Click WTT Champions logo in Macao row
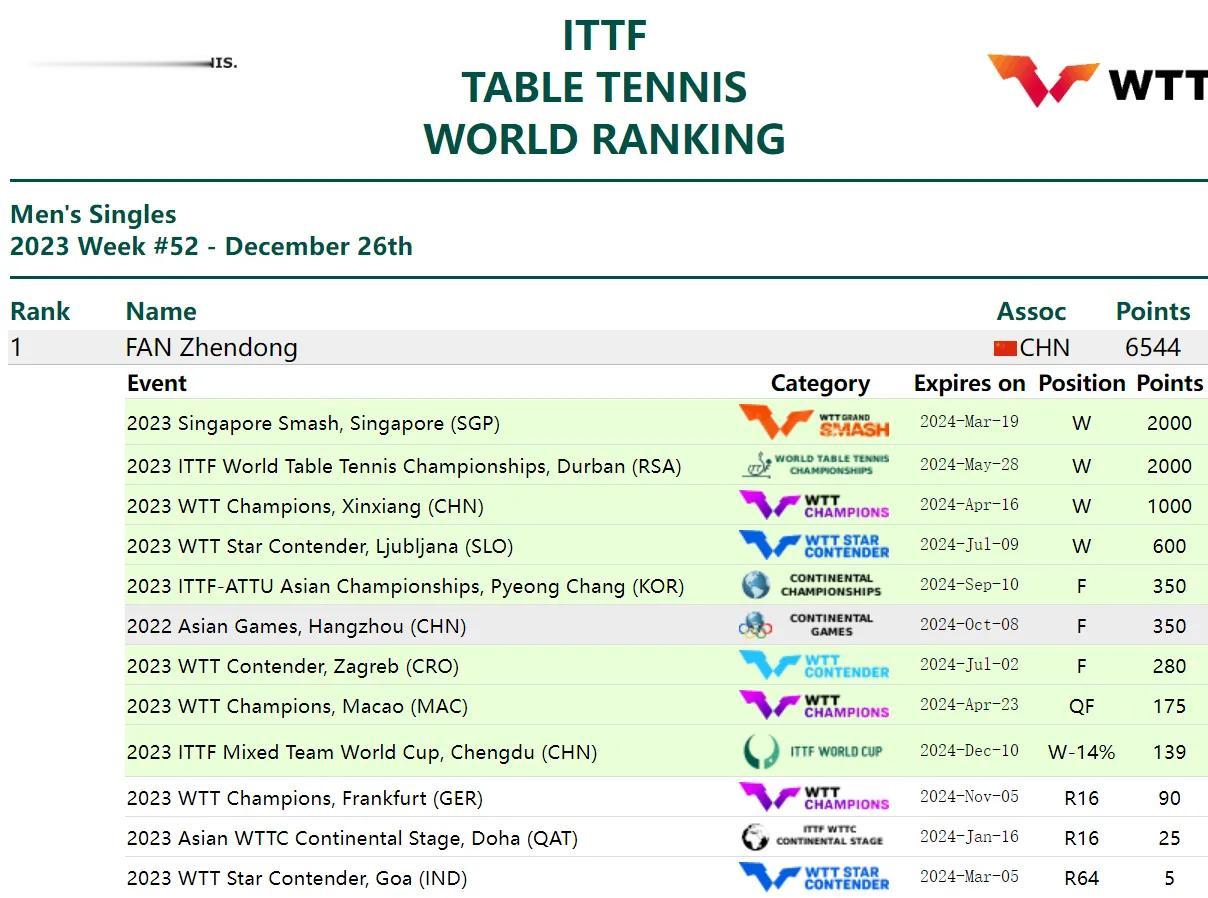Viewport: 1208px width, 898px height. (814, 705)
